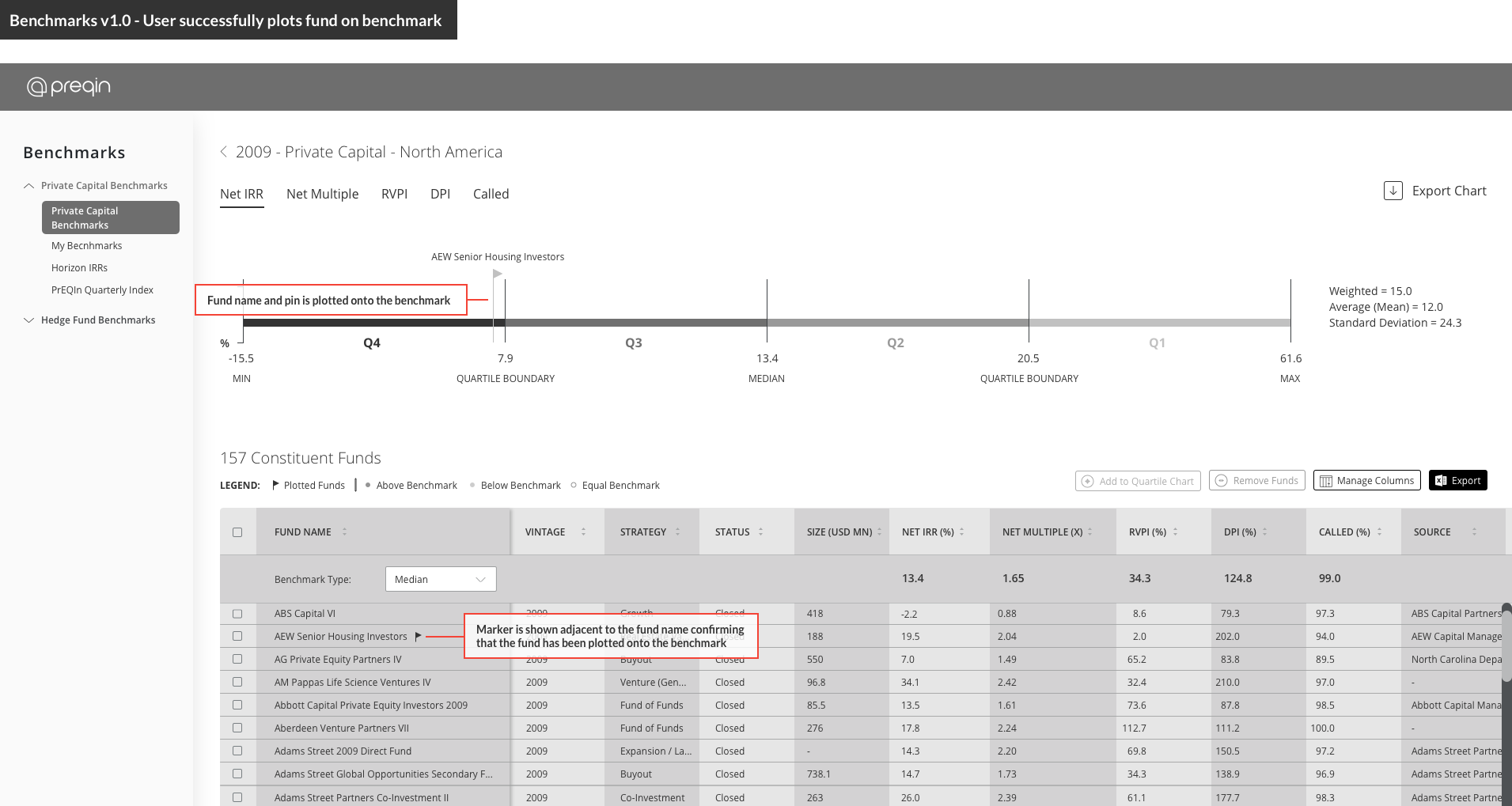Sort by Size (USD MN) column arrows
Viewport: 1512px width, 806px height.
(x=879, y=532)
